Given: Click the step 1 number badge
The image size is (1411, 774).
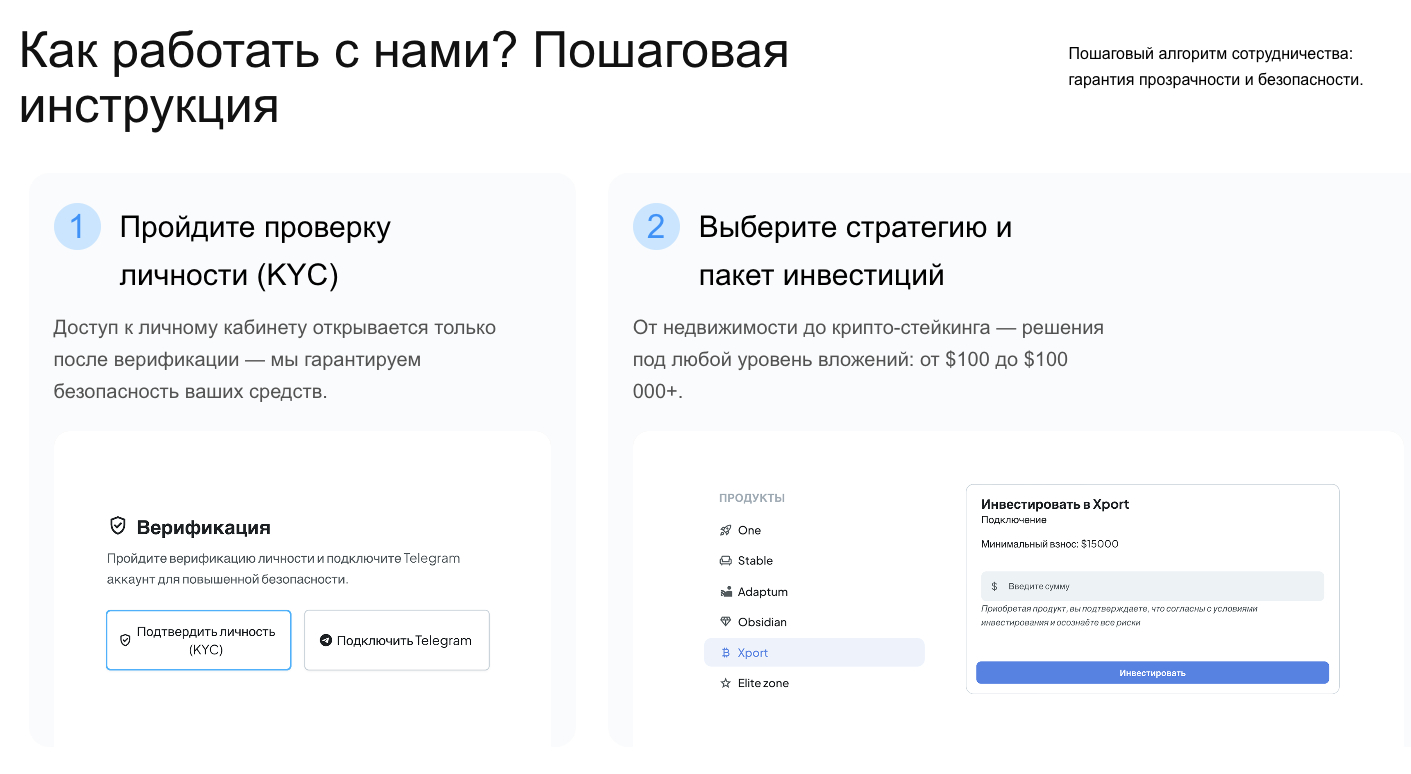Looking at the screenshot, I should coord(77,226).
